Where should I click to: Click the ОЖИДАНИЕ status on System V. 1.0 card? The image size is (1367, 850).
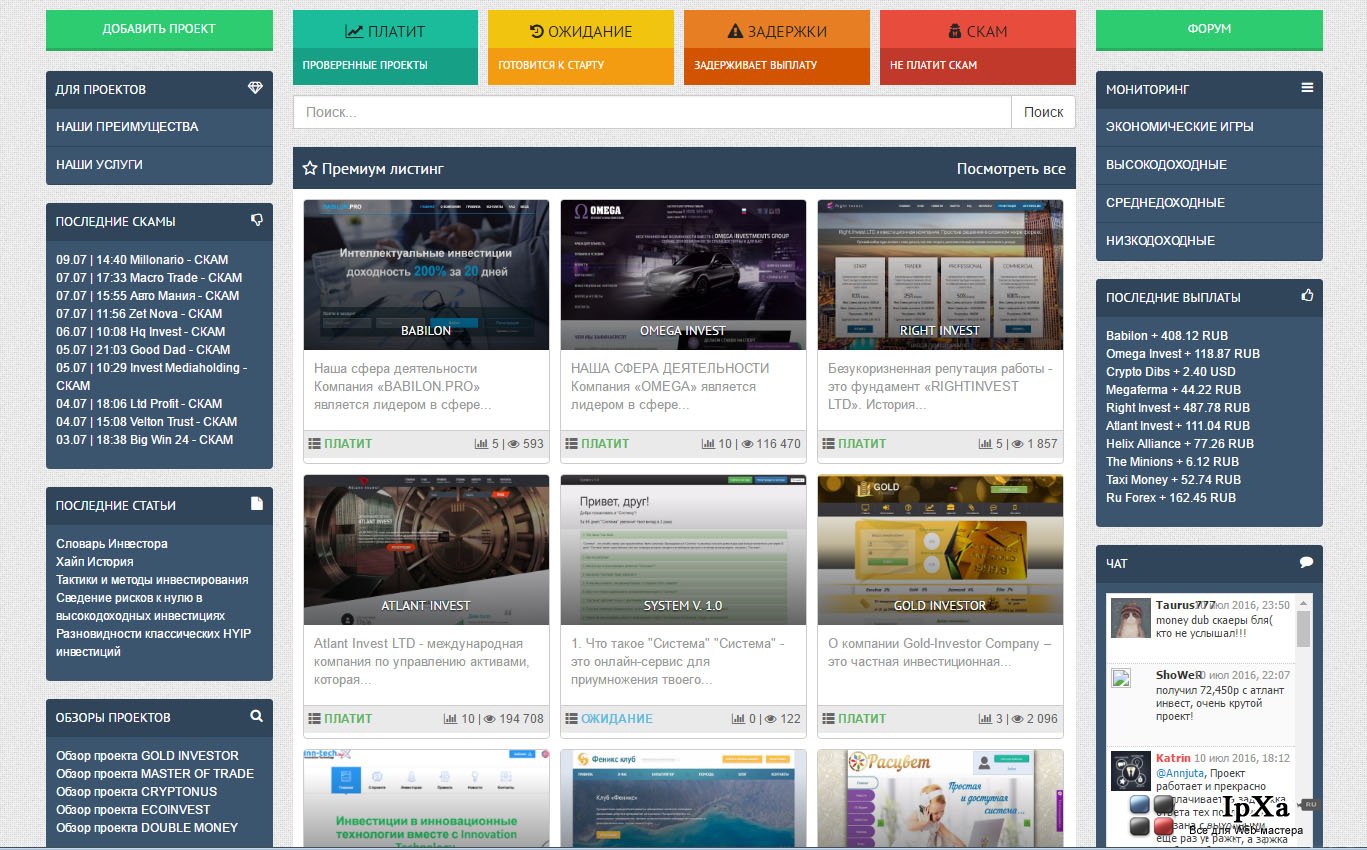point(617,719)
